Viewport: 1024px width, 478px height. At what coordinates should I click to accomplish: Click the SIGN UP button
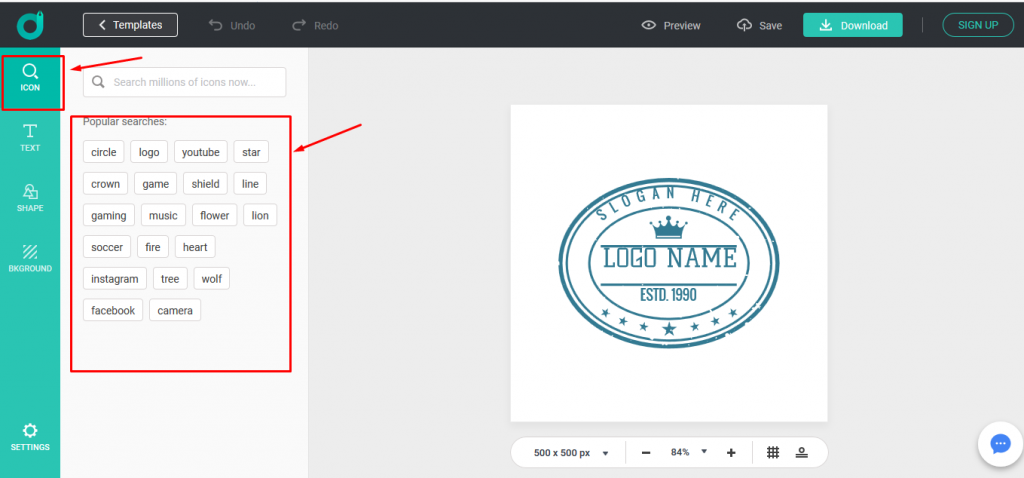tap(978, 25)
